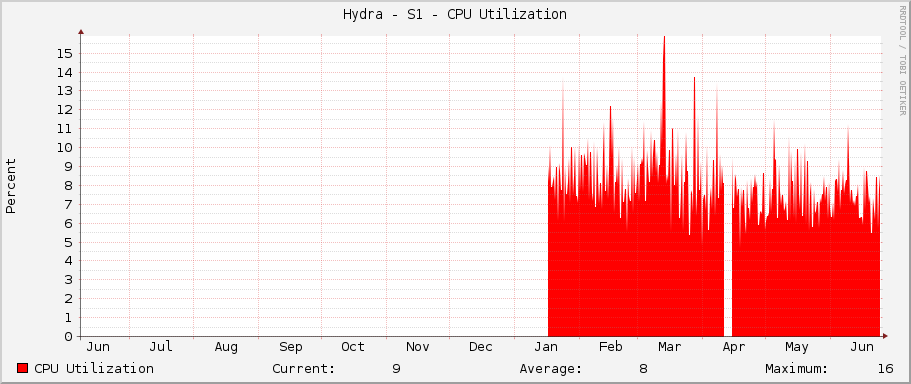Click the y-axis tick label '11'

click(64, 129)
